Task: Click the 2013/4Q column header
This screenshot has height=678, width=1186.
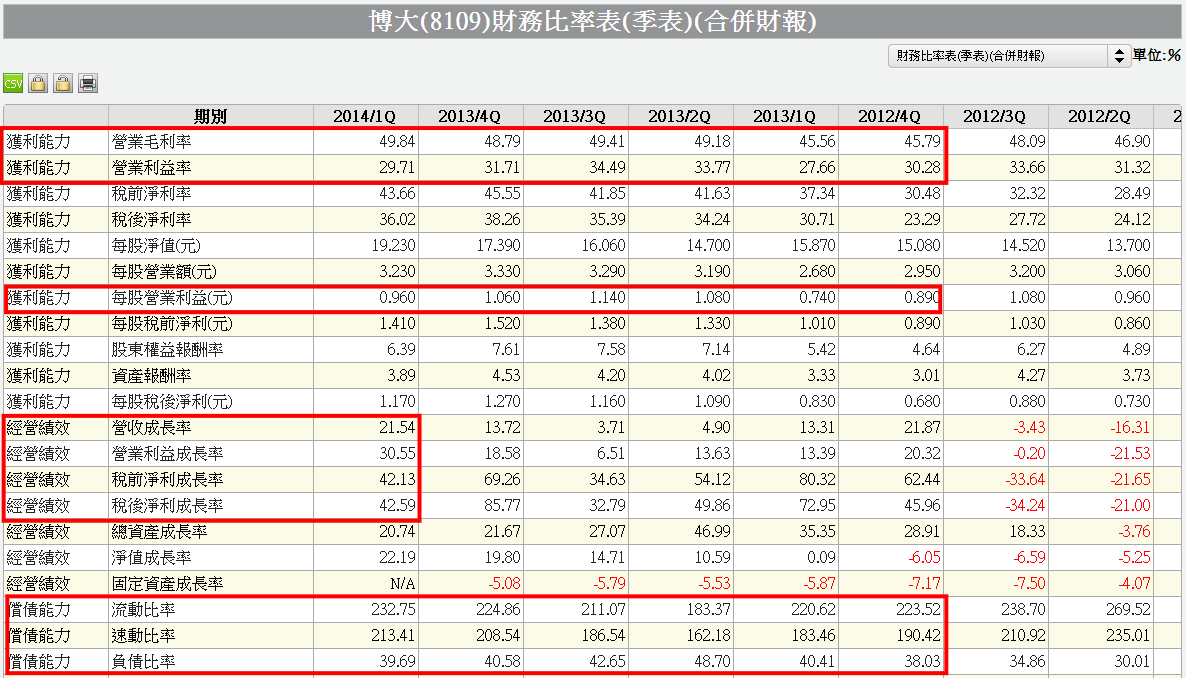Action: (x=470, y=117)
